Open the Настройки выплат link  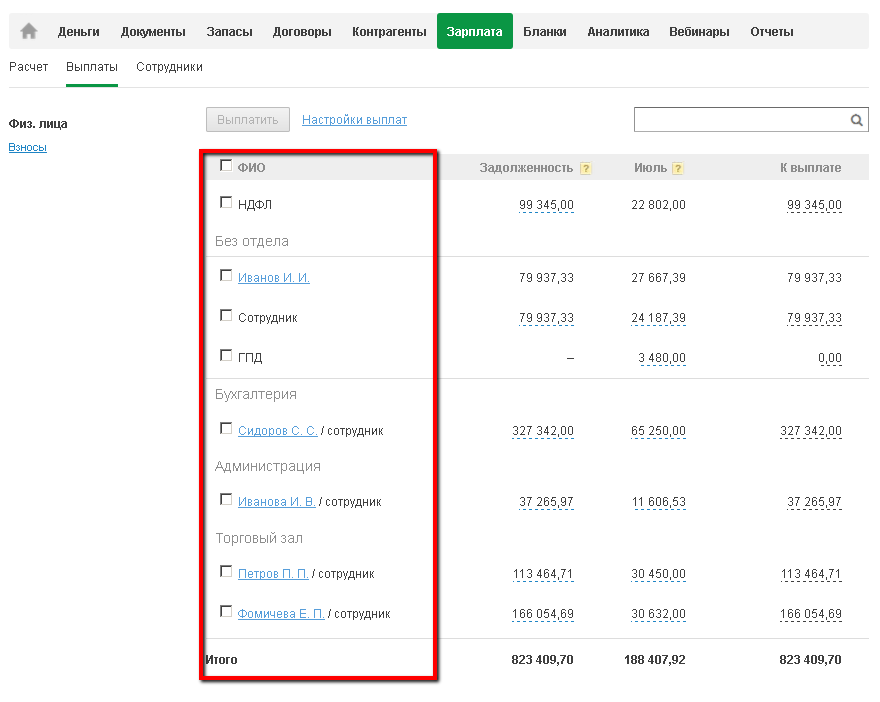coord(354,120)
